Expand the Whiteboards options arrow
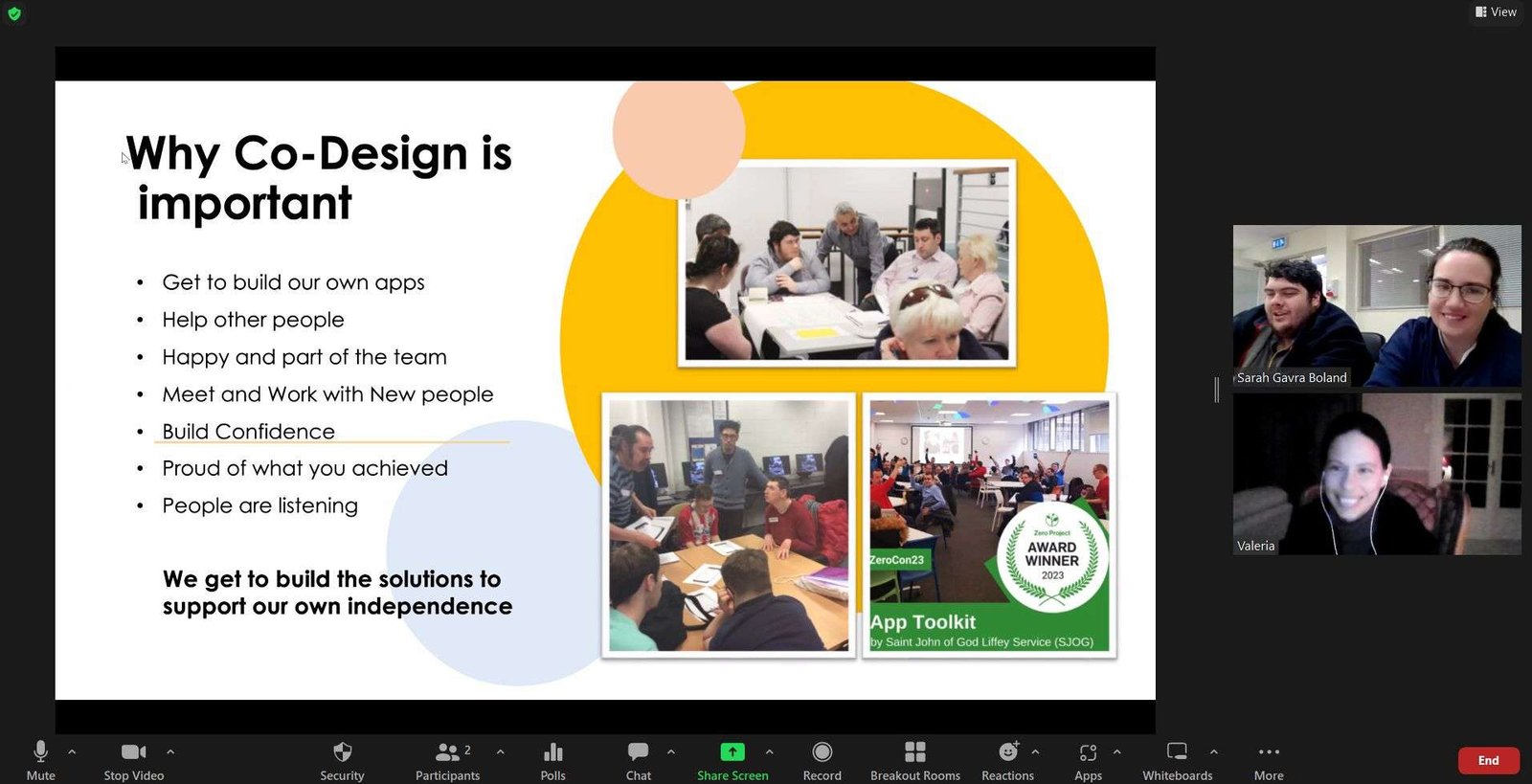1532x784 pixels. pos(1214,752)
